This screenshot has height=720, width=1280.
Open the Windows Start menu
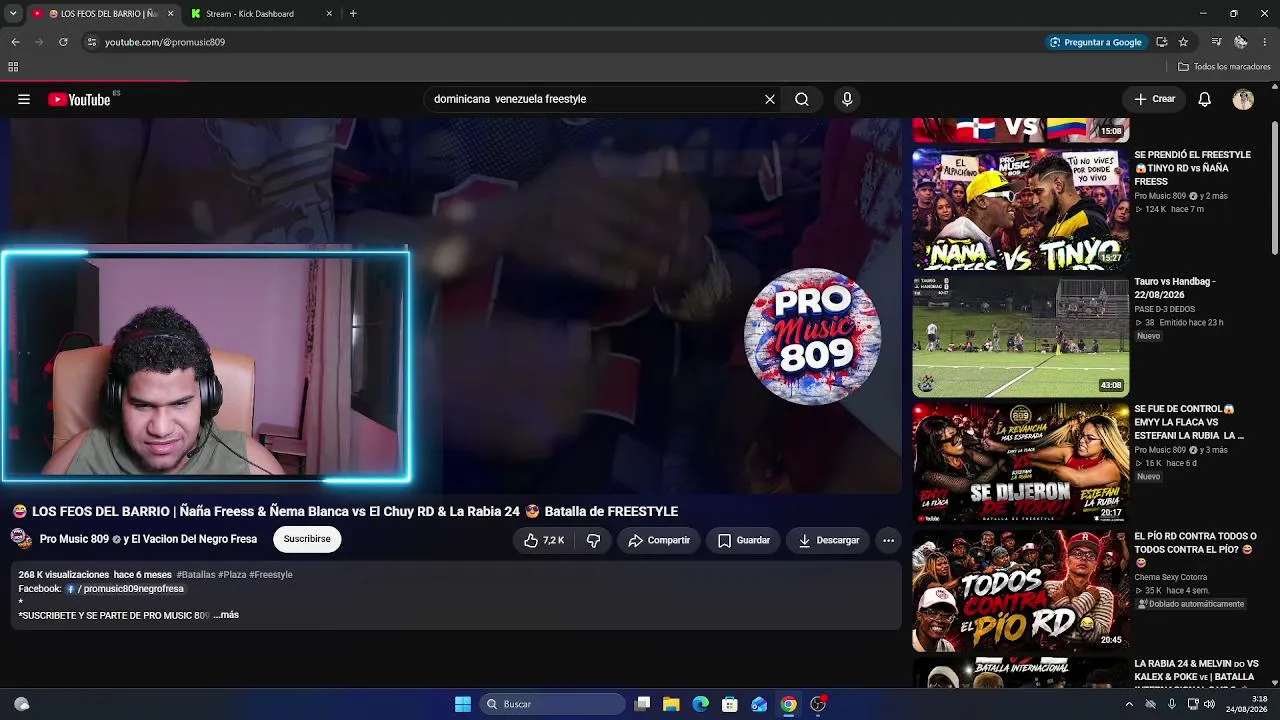(463, 704)
